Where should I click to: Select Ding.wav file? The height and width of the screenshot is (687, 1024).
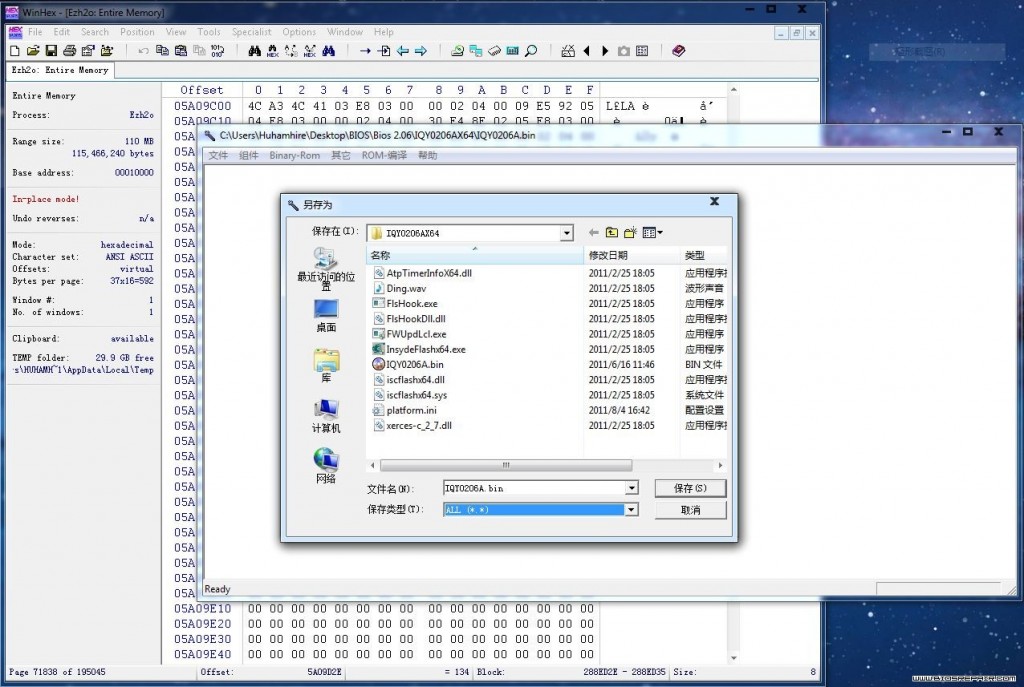coord(399,288)
